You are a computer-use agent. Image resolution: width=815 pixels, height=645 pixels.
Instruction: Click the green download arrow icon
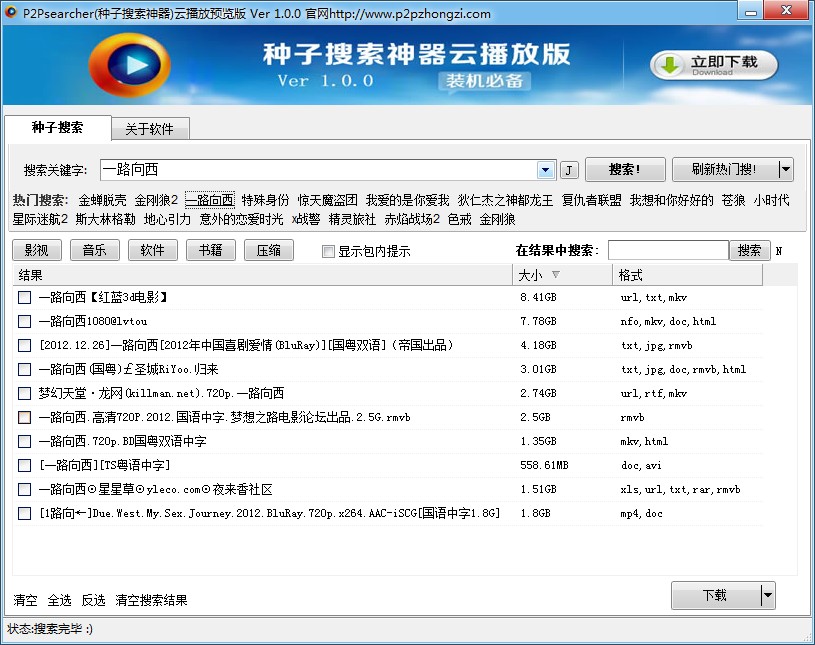669,65
